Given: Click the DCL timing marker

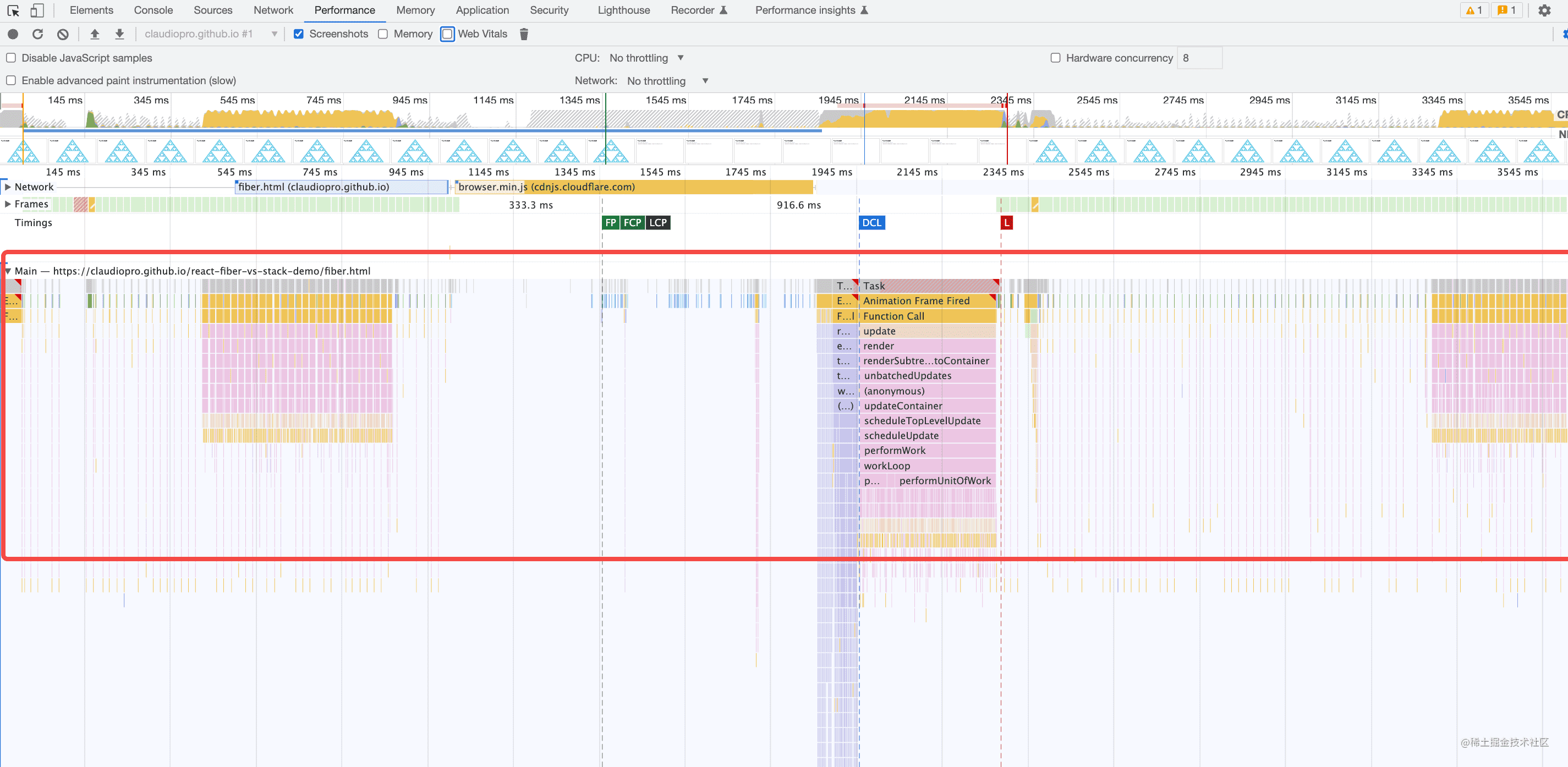Looking at the screenshot, I should [x=871, y=223].
